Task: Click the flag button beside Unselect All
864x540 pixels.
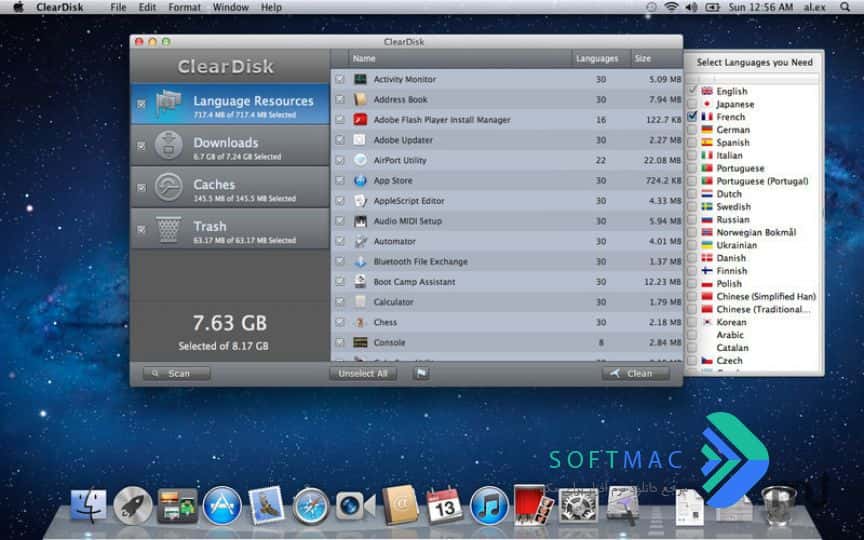Action: pos(421,373)
